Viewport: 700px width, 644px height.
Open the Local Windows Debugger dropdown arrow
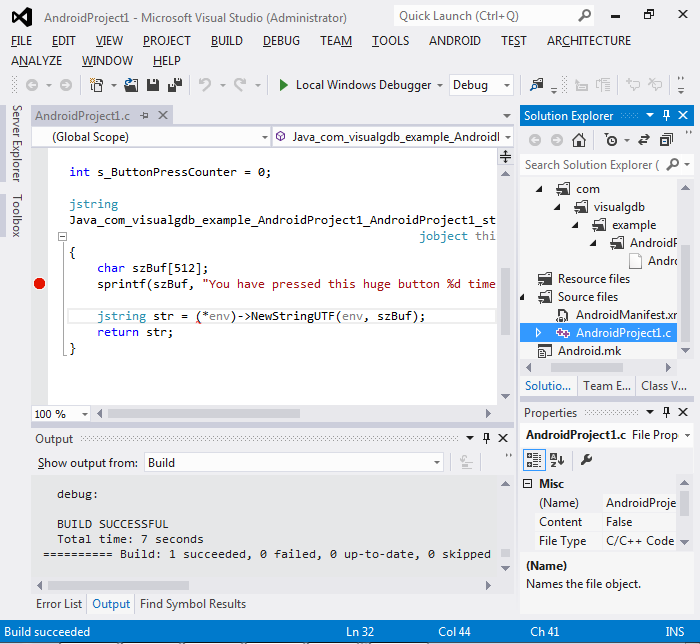[x=440, y=85]
